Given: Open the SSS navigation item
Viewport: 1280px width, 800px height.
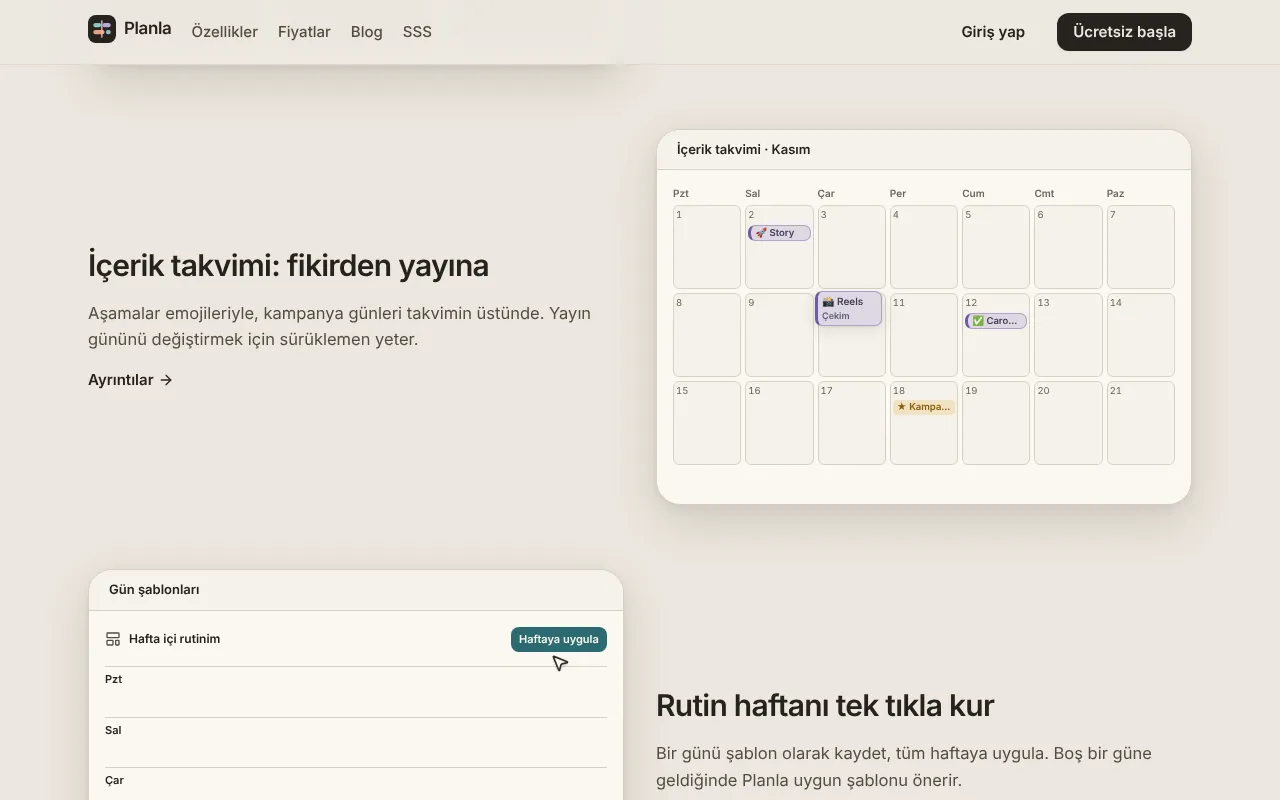Looking at the screenshot, I should pyautogui.click(x=417, y=32).
